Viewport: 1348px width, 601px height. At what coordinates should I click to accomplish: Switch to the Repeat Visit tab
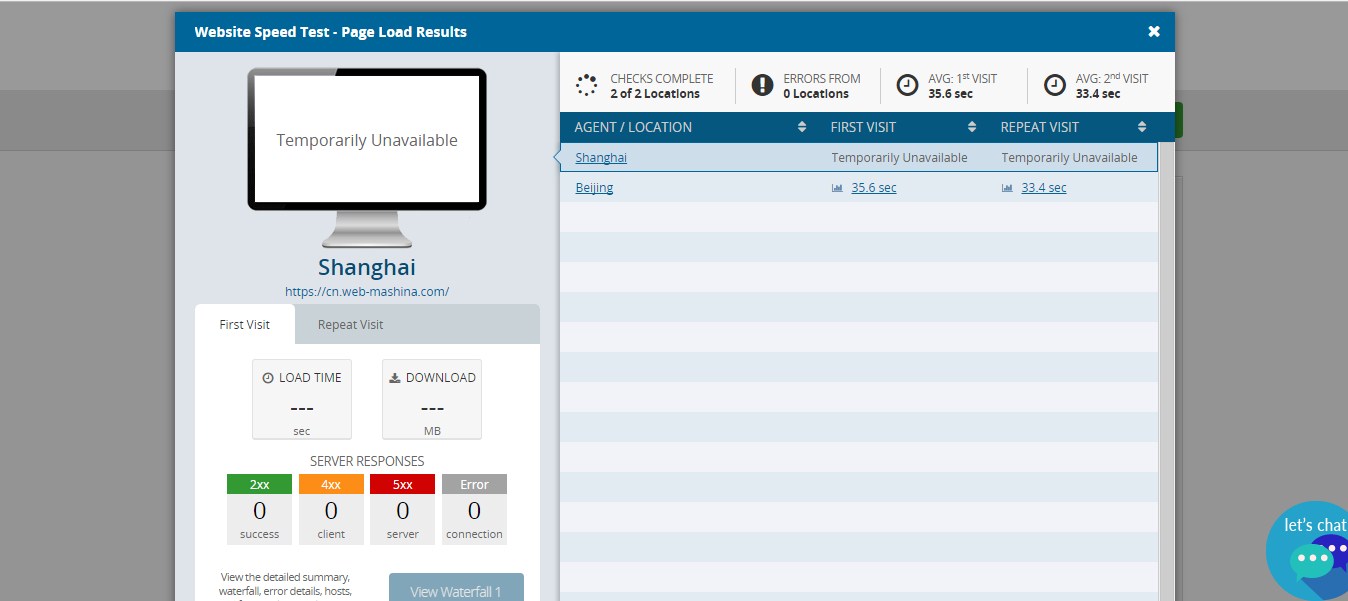(x=350, y=324)
